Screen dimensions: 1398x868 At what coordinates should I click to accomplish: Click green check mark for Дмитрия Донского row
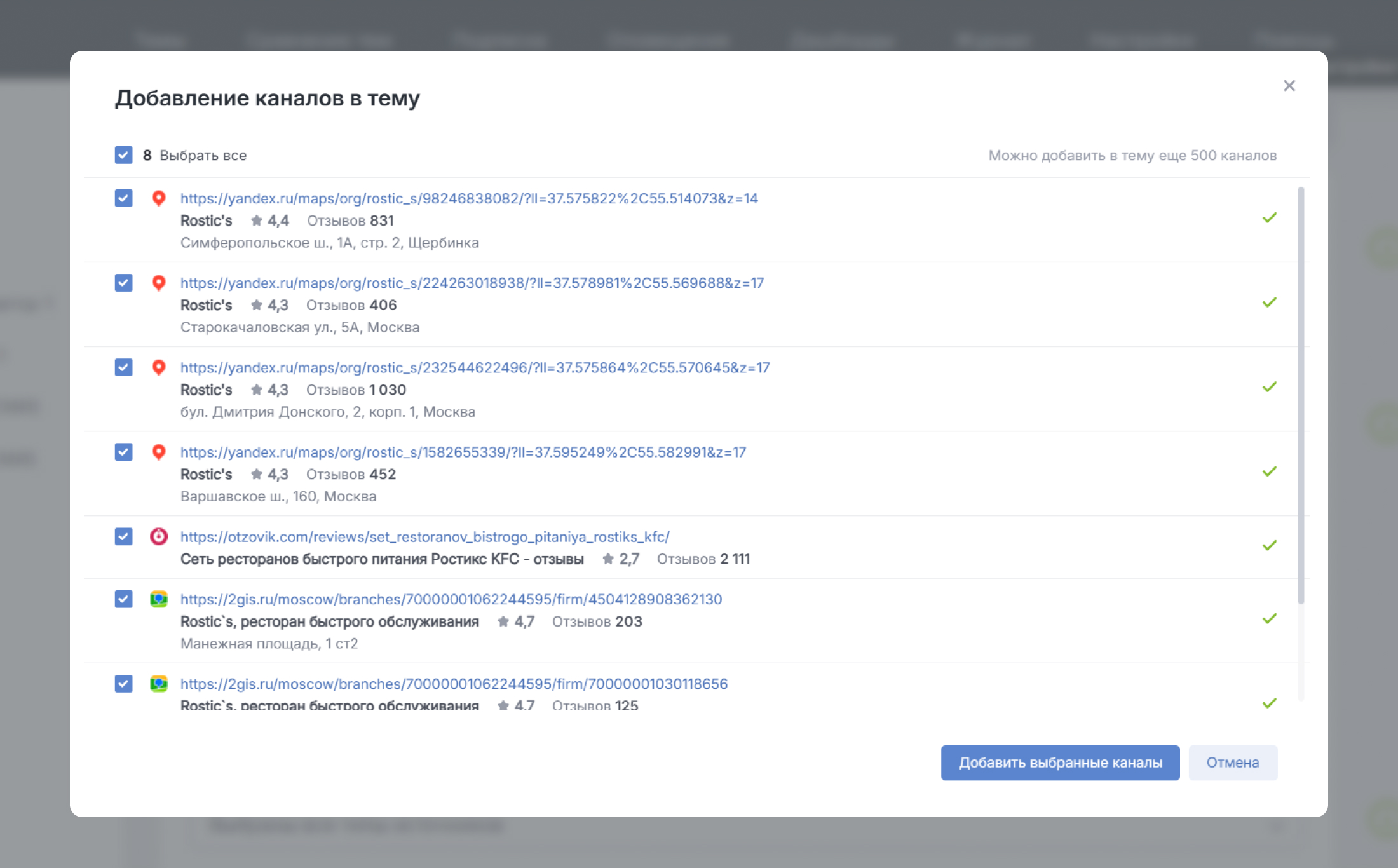1270,387
